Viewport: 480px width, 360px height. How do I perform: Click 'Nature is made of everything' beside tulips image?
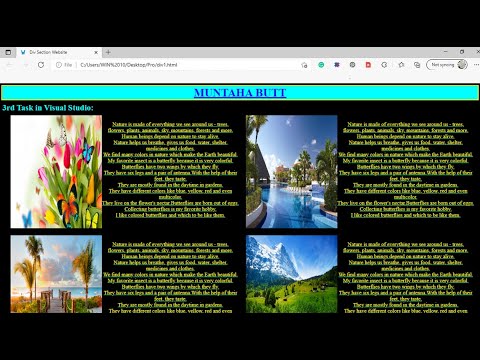(170, 124)
